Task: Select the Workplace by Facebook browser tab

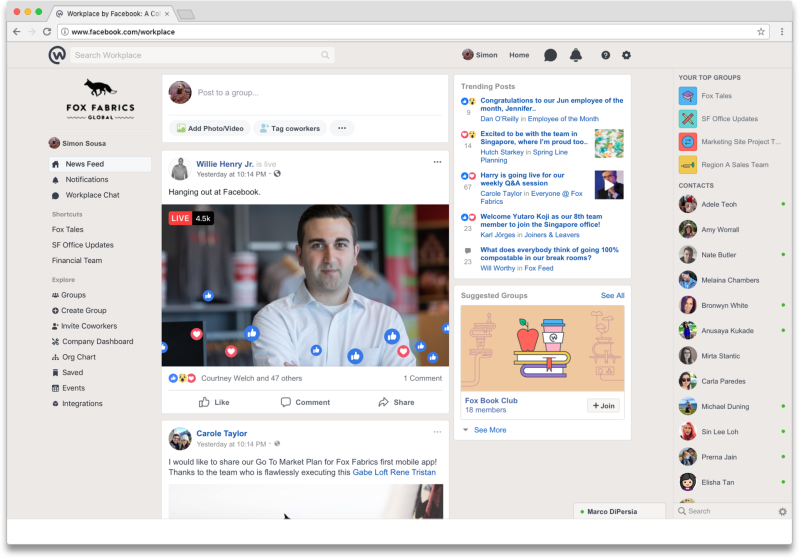Action: [115, 14]
